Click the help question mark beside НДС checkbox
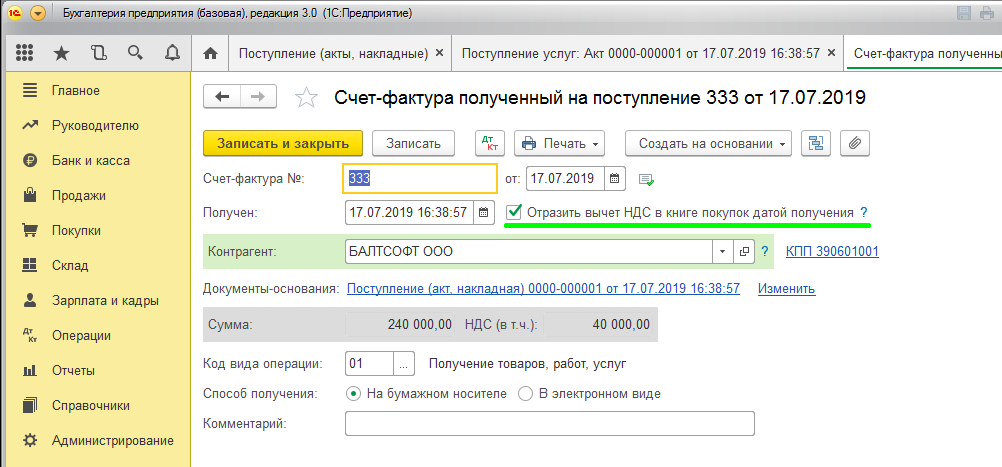1002x467 pixels. (864, 212)
